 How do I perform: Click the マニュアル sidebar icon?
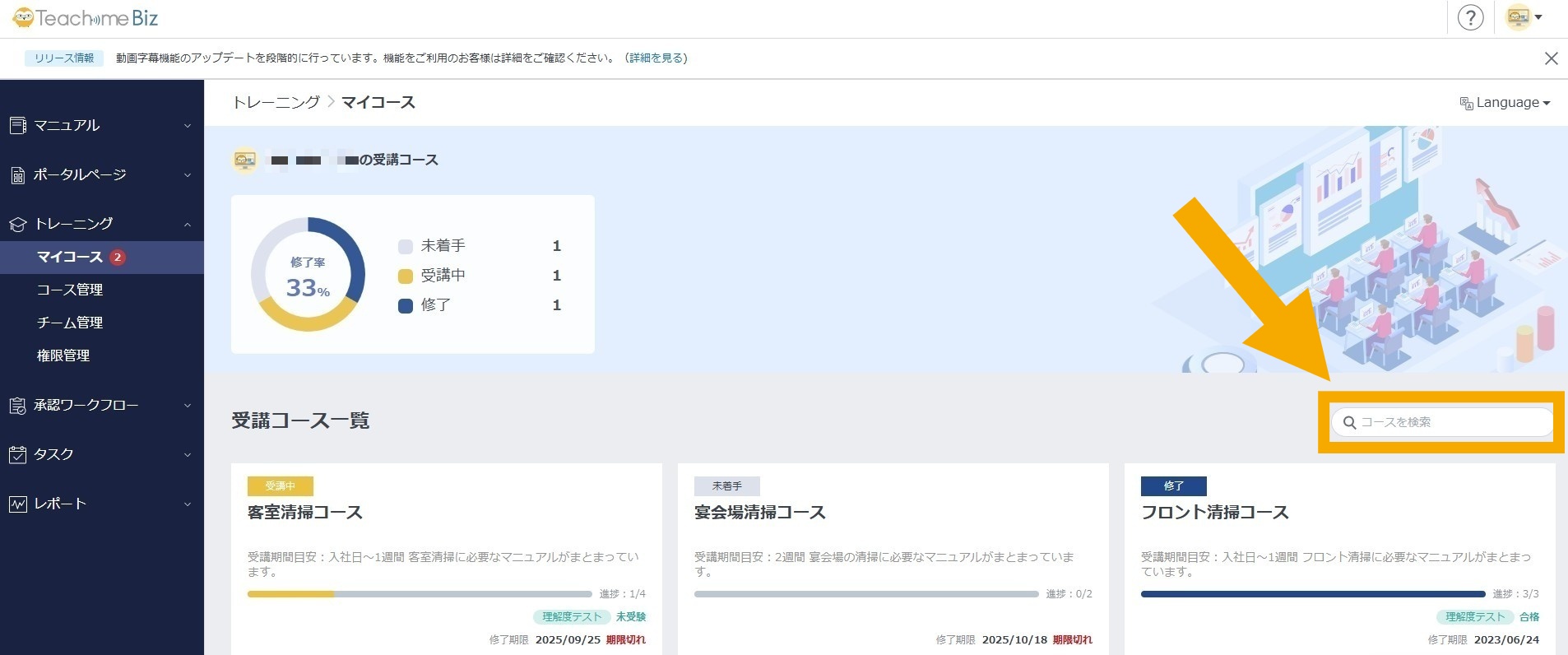tap(18, 125)
